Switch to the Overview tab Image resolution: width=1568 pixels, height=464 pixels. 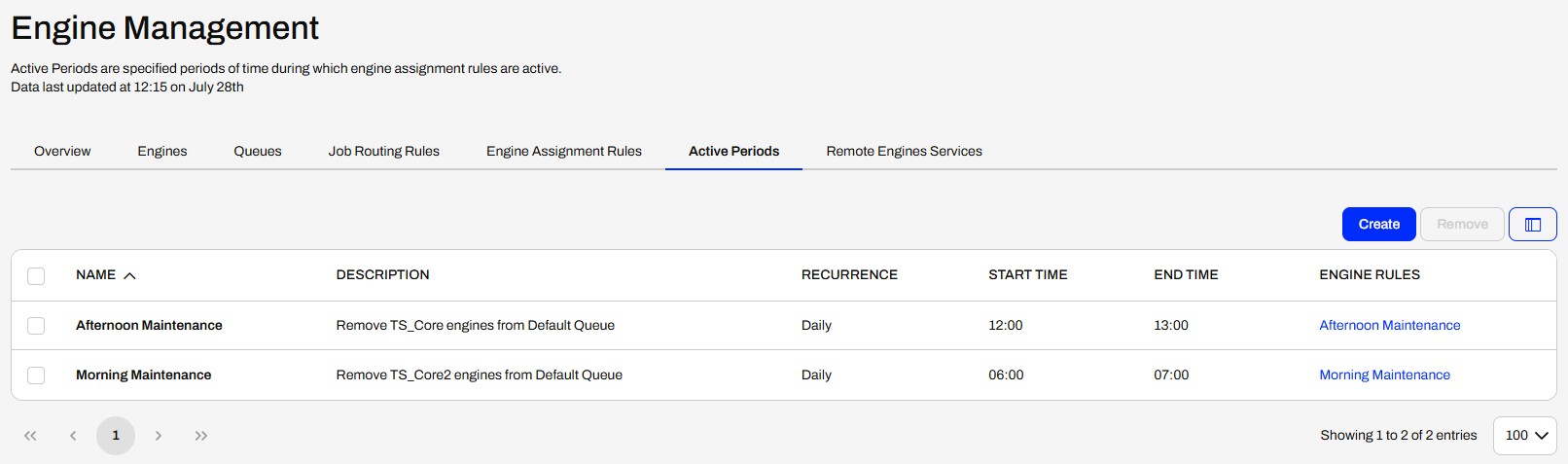click(62, 151)
